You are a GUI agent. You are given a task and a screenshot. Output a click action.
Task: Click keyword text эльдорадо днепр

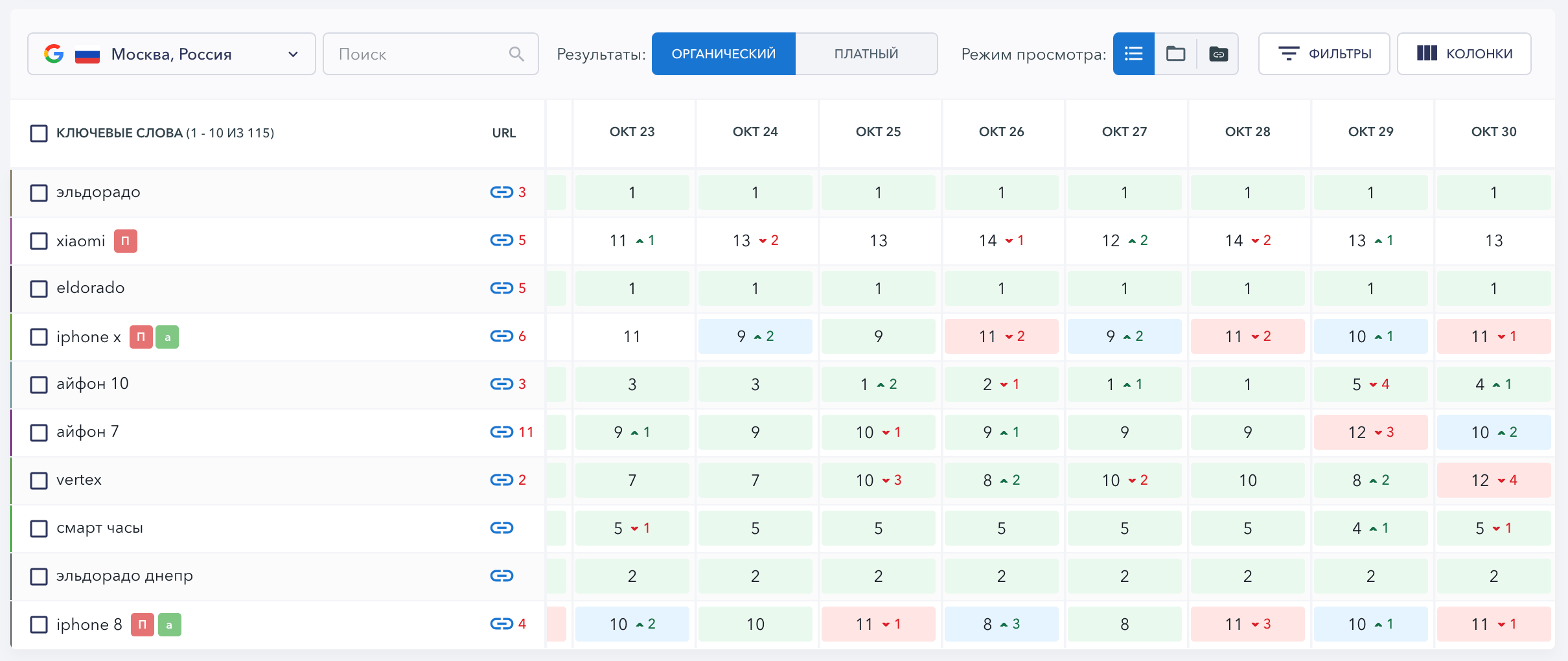coord(124,576)
